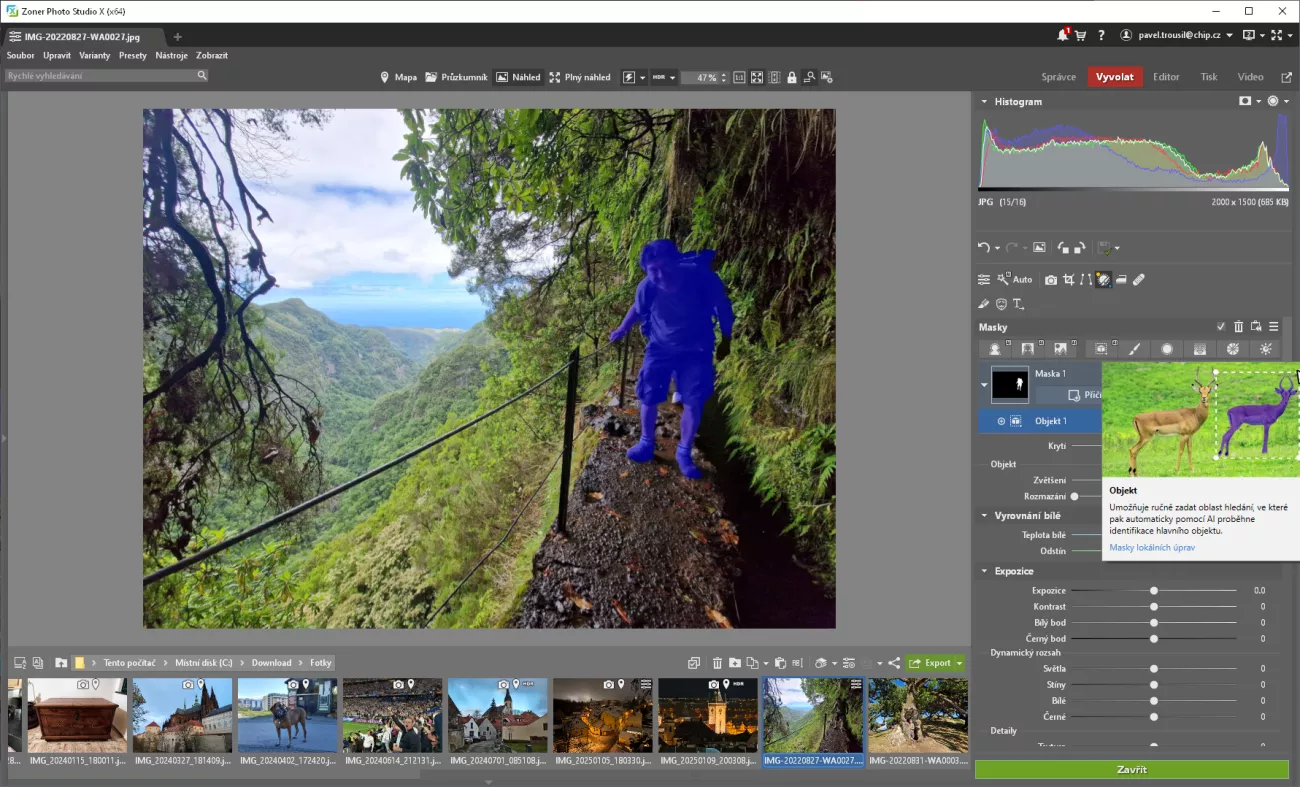Toggle the Masky enable checkbox
This screenshot has height=787, width=1300.
tap(1221, 327)
